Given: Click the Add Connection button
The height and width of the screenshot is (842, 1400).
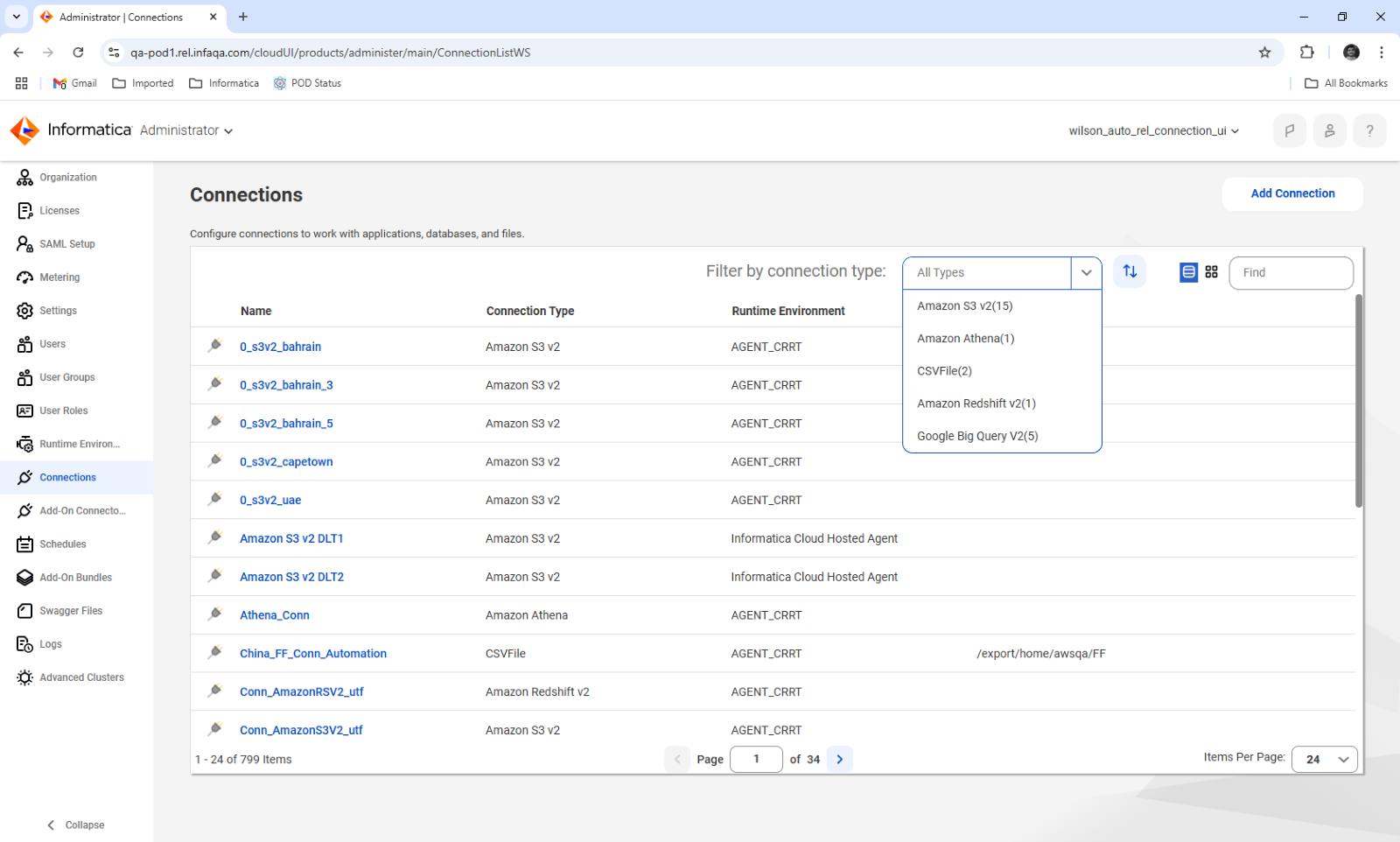Looking at the screenshot, I should tap(1292, 193).
